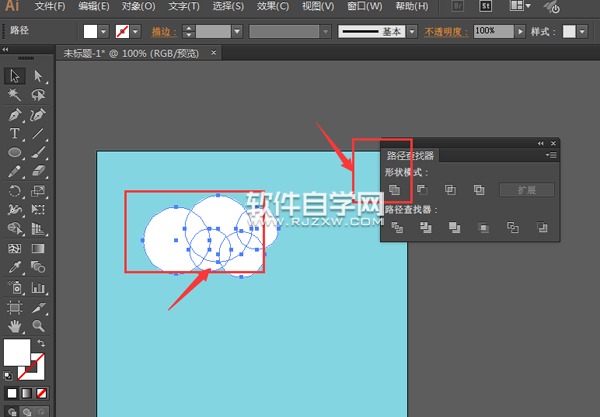
Task: Select the Artboard tool
Action: pyautogui.click(x=15, y=307)
